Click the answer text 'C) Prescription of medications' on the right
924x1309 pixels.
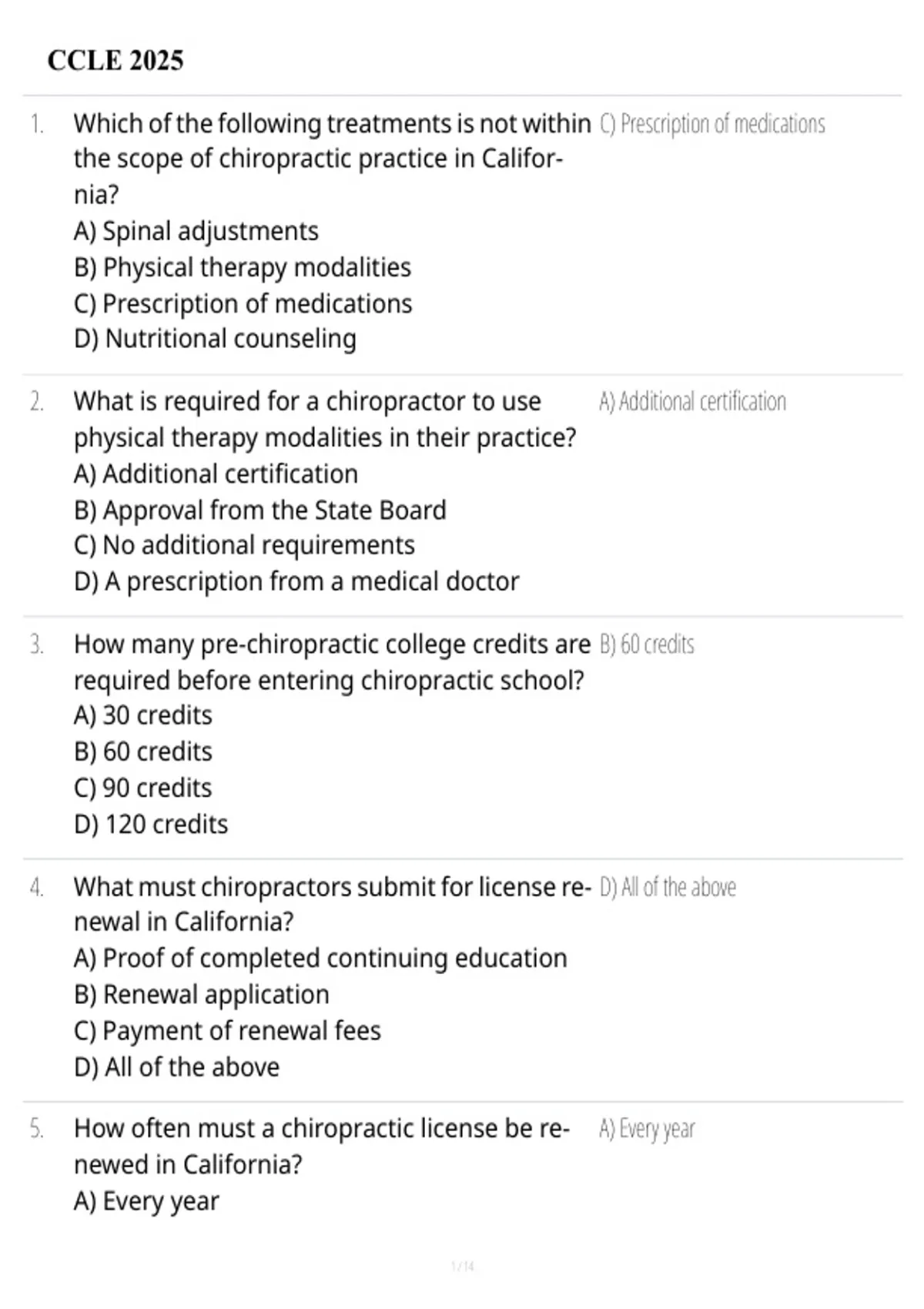(x=712, y=124)
